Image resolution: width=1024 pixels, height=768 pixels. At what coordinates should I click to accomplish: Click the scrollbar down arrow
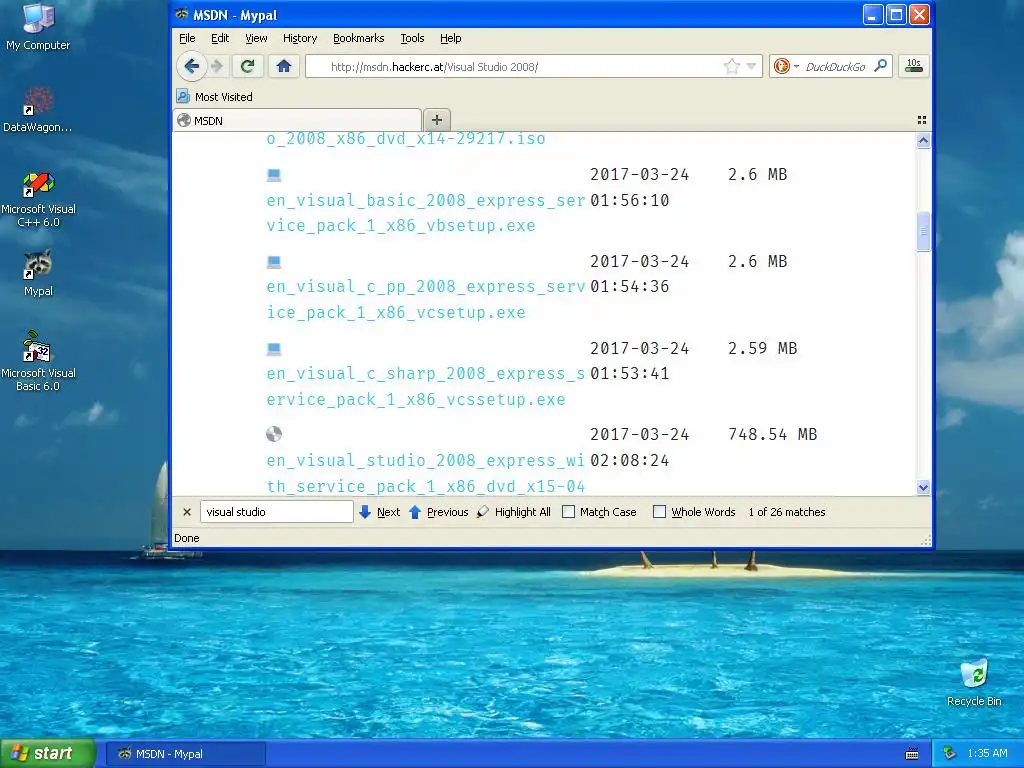[x=923, y=487]
